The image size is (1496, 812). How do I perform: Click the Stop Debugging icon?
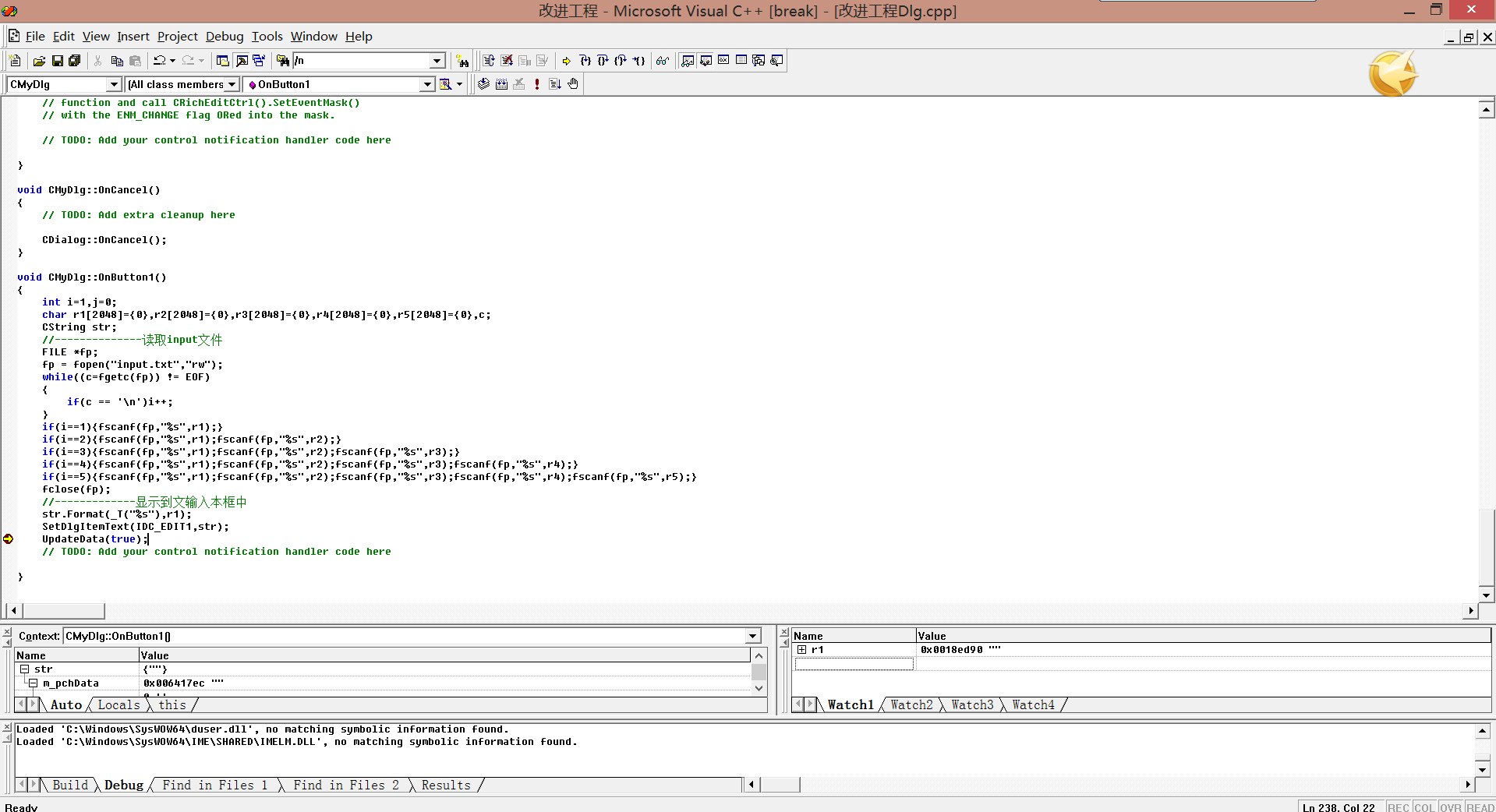[507, 61]
